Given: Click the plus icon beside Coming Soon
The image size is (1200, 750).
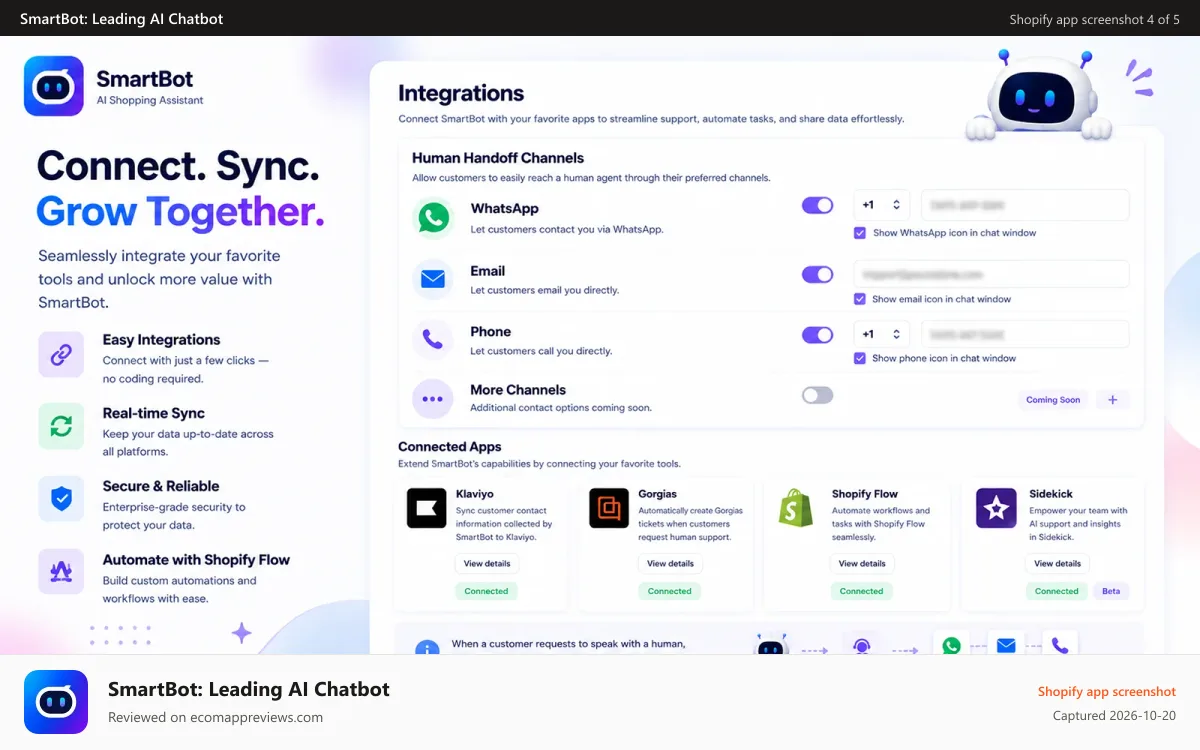Looking at the screenshot, I should click(1113, 399).
